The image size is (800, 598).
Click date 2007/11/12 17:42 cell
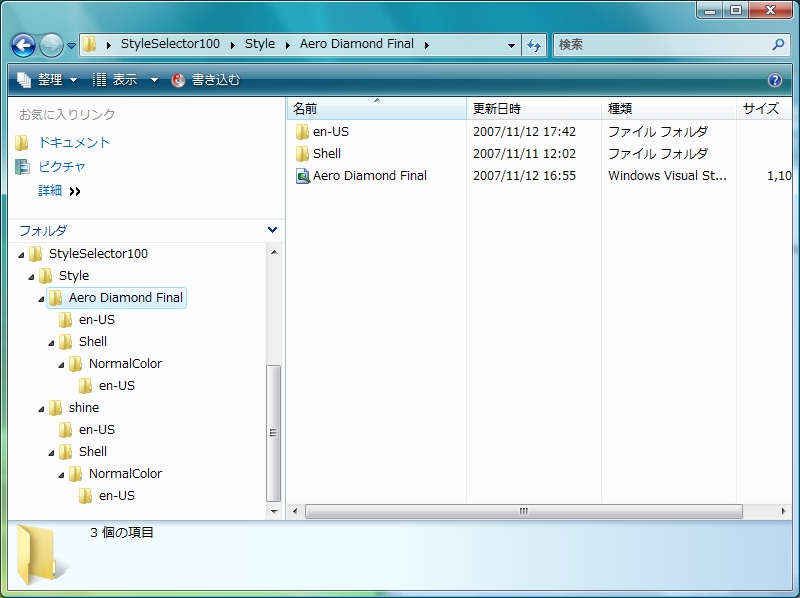(x=524, y=132)
